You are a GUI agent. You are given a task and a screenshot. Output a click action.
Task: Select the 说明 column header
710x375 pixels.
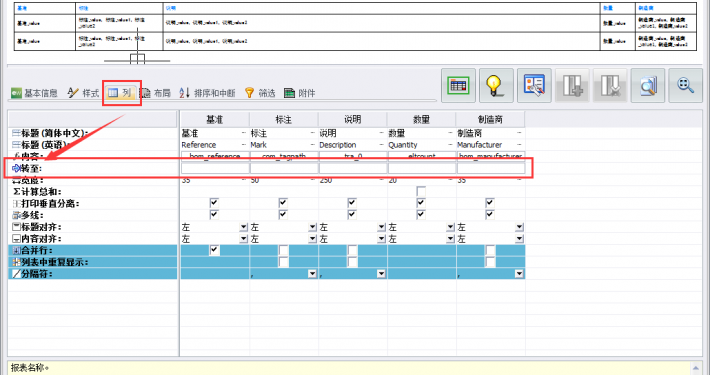(352, 120)
